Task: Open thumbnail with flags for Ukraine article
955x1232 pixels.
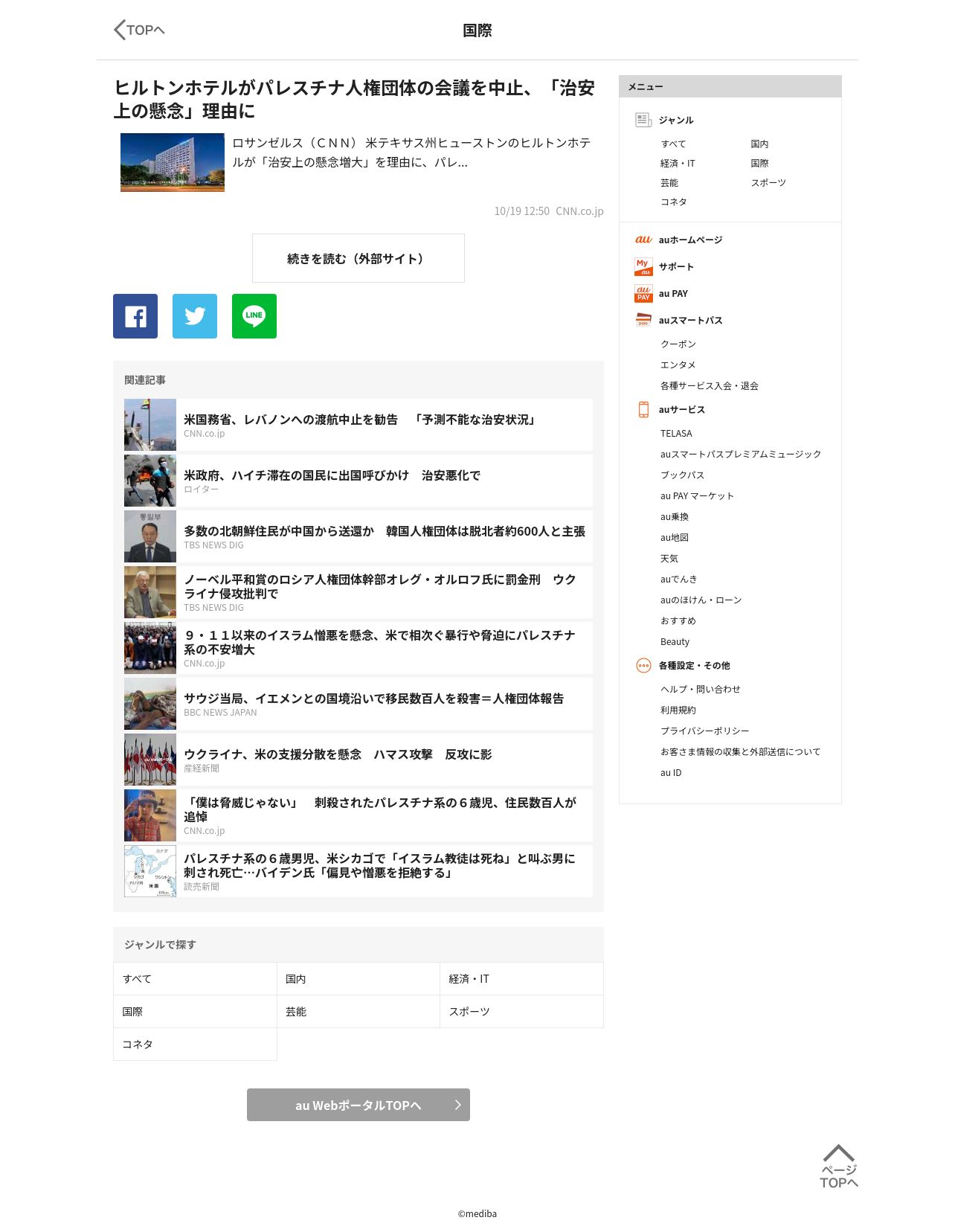Action: pyautogui.click(x=150, y=760)
